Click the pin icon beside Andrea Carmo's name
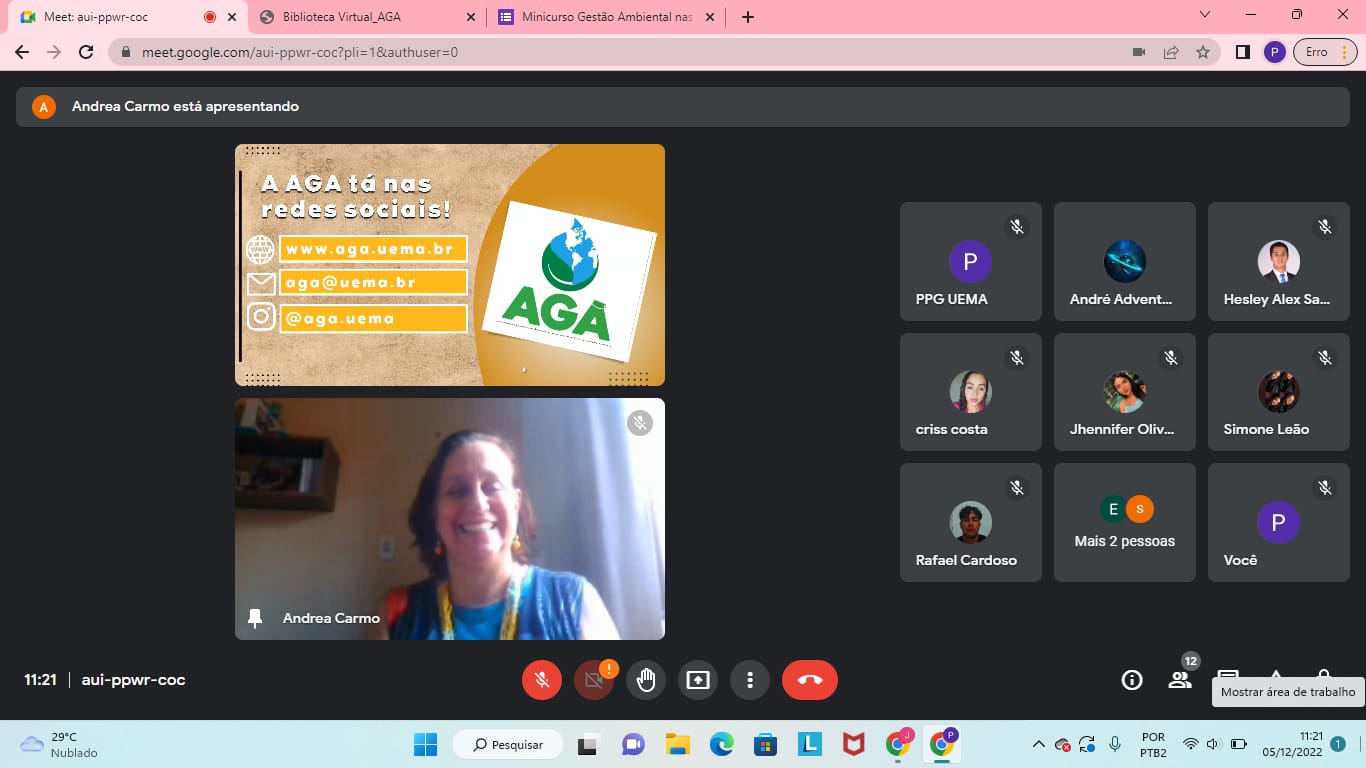Viewport: 1366px width, 768px height. (255, 618)
